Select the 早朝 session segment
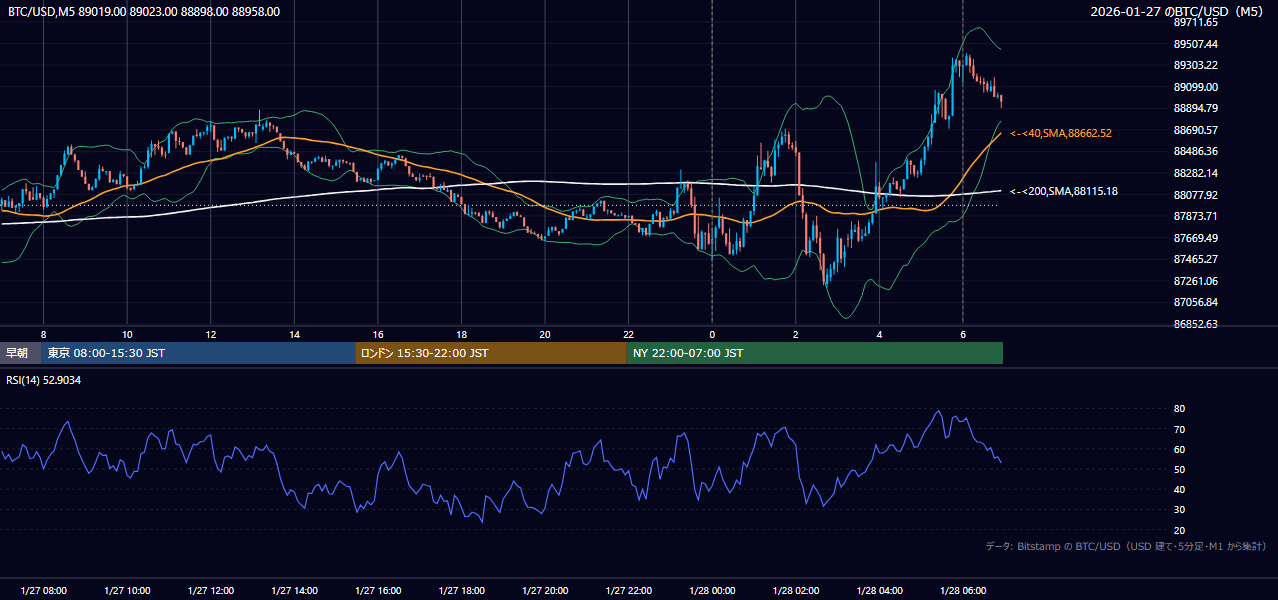 (20, 353)
